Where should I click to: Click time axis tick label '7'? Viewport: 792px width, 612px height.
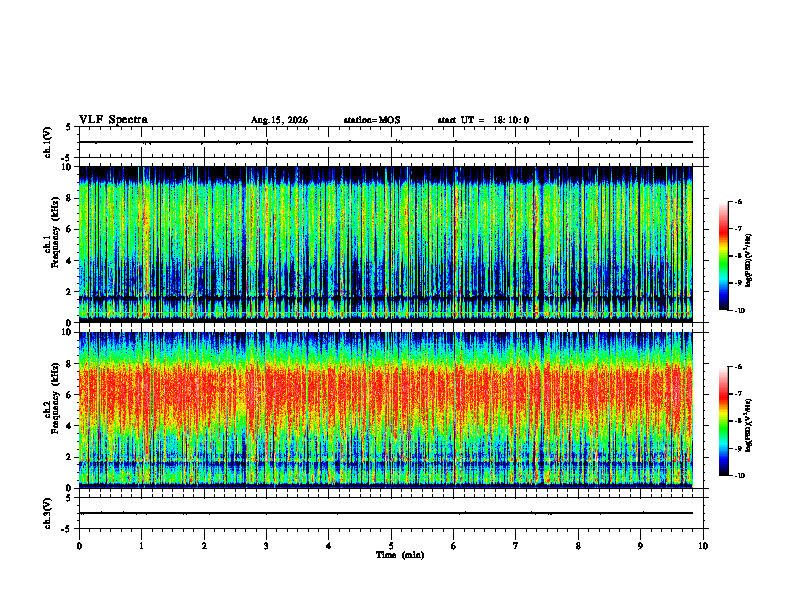tap(516, 546)
